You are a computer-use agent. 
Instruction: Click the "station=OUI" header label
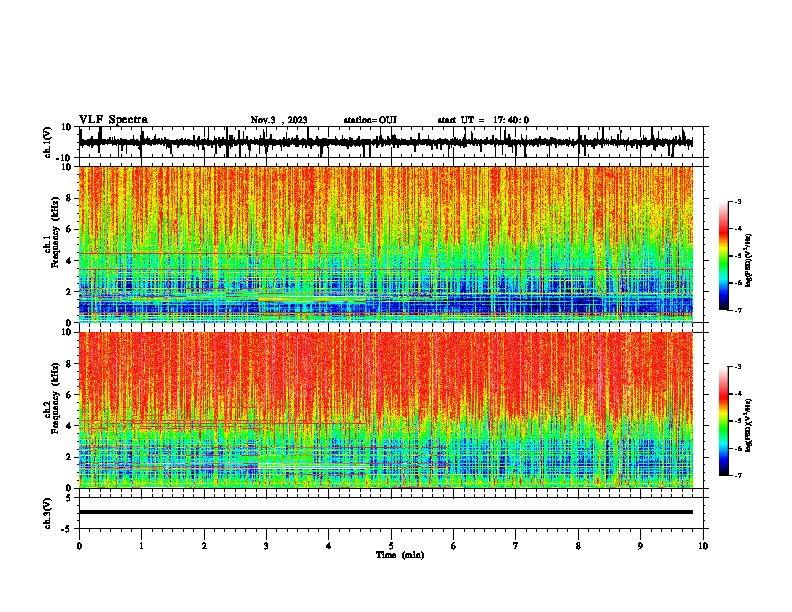click(370, 120)
